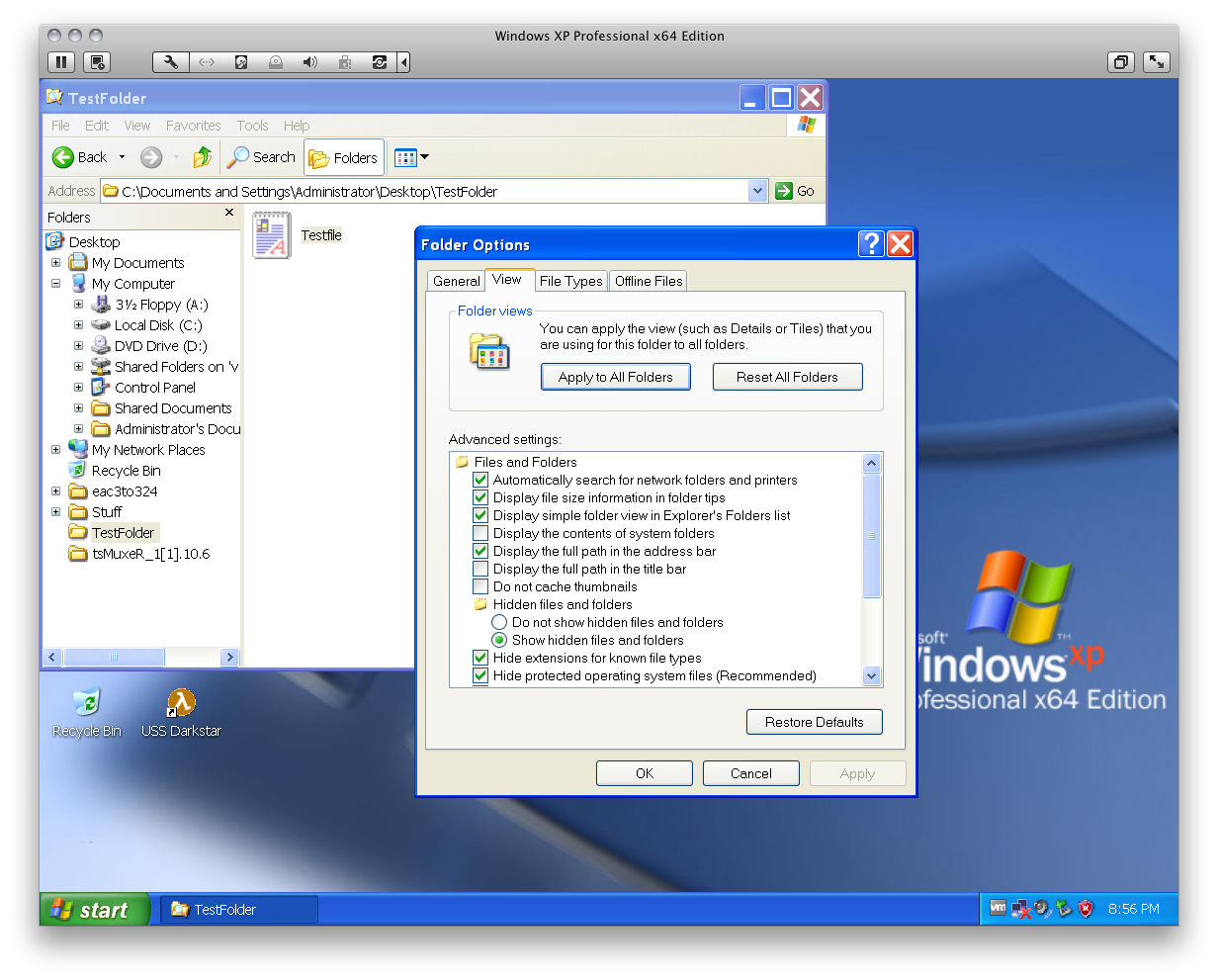This screenshot has width=1218, height=980.
Task: Click the Apply to All Folders button
Action: click(x=615, y=377)
